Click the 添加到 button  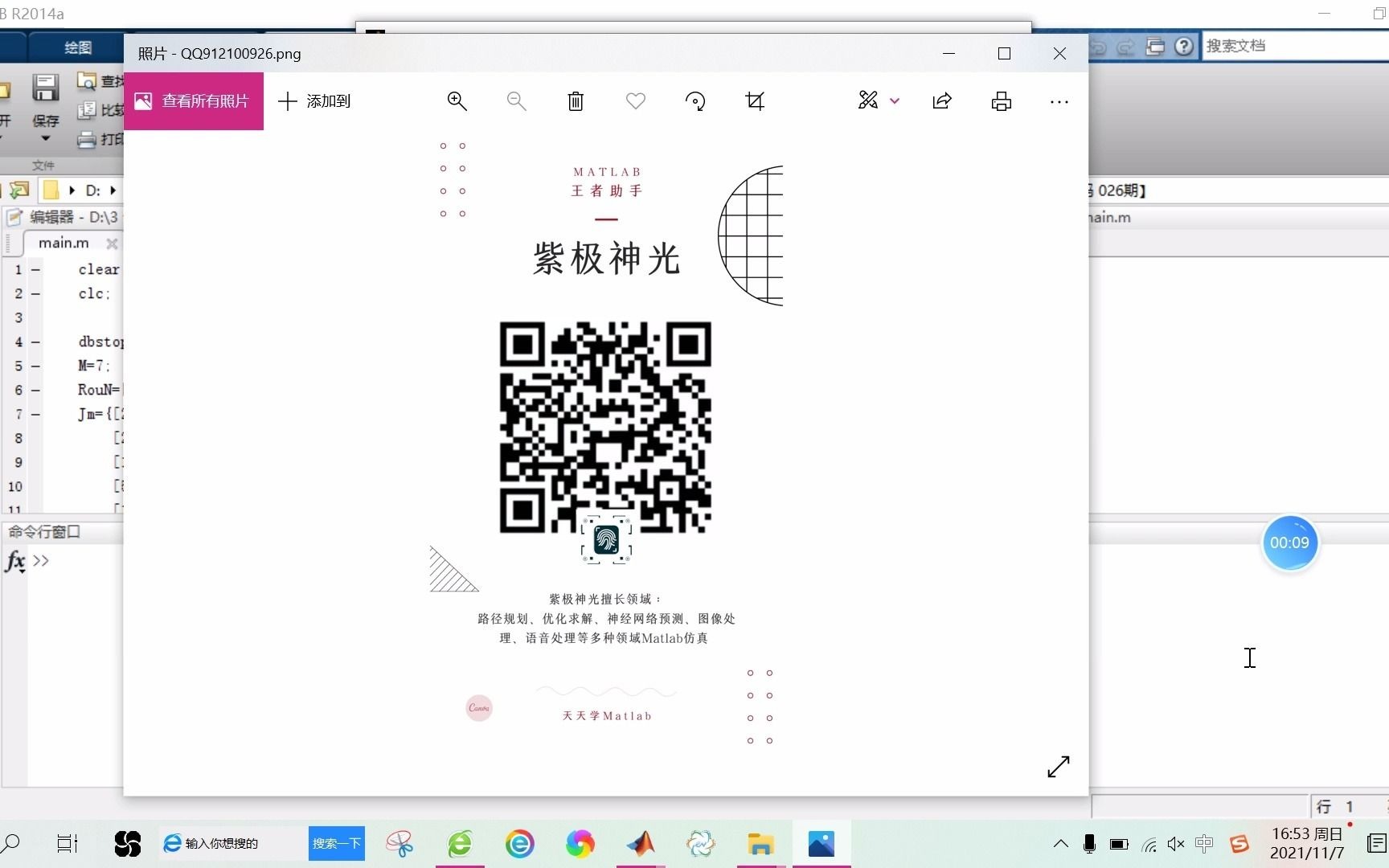[314, 101]
